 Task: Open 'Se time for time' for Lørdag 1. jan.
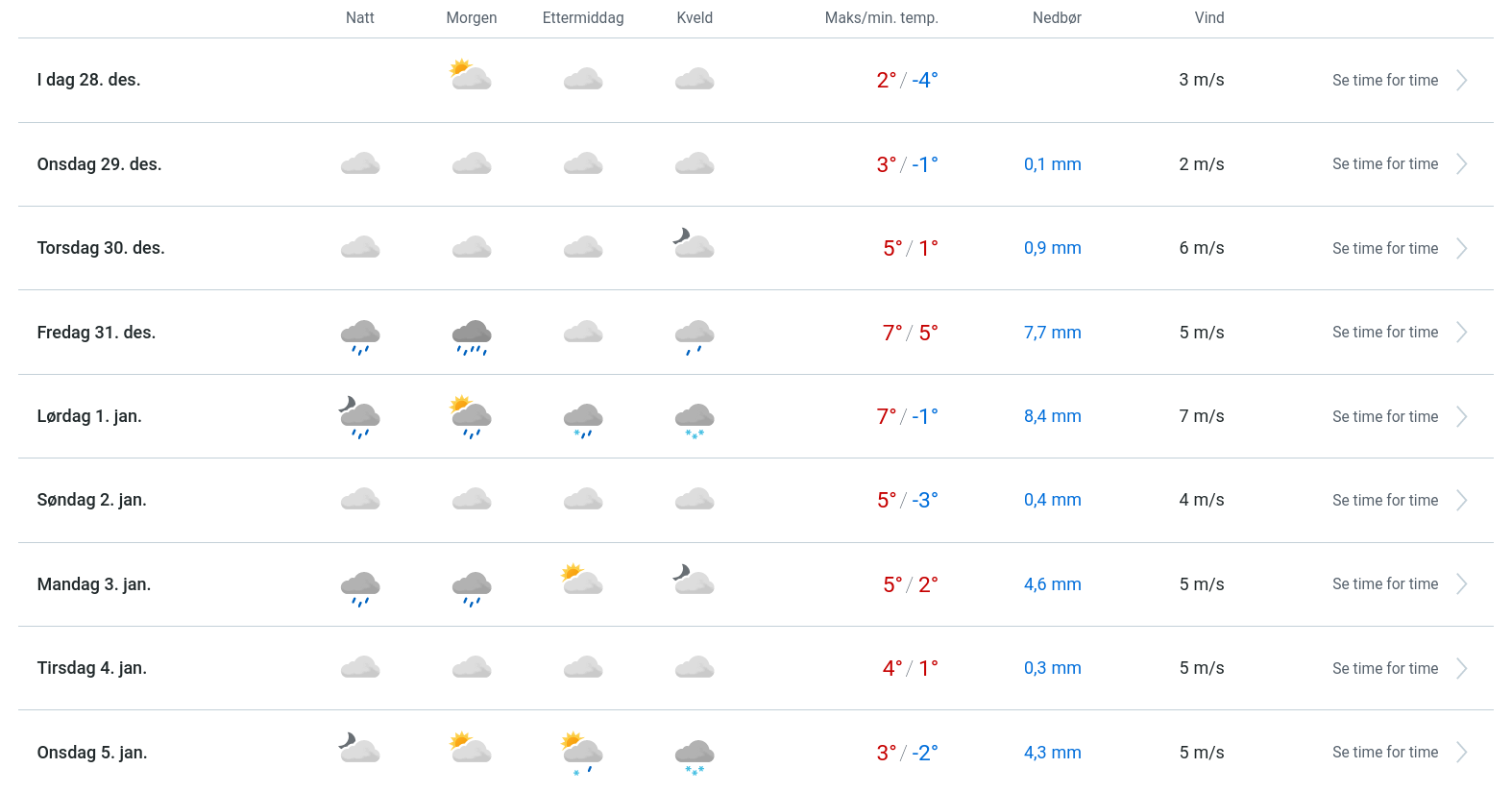click(1384, 417)
